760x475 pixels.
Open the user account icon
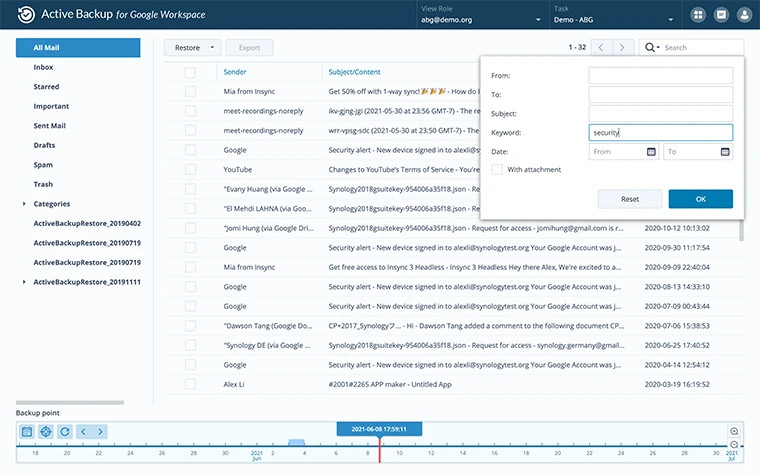[744, 15]
